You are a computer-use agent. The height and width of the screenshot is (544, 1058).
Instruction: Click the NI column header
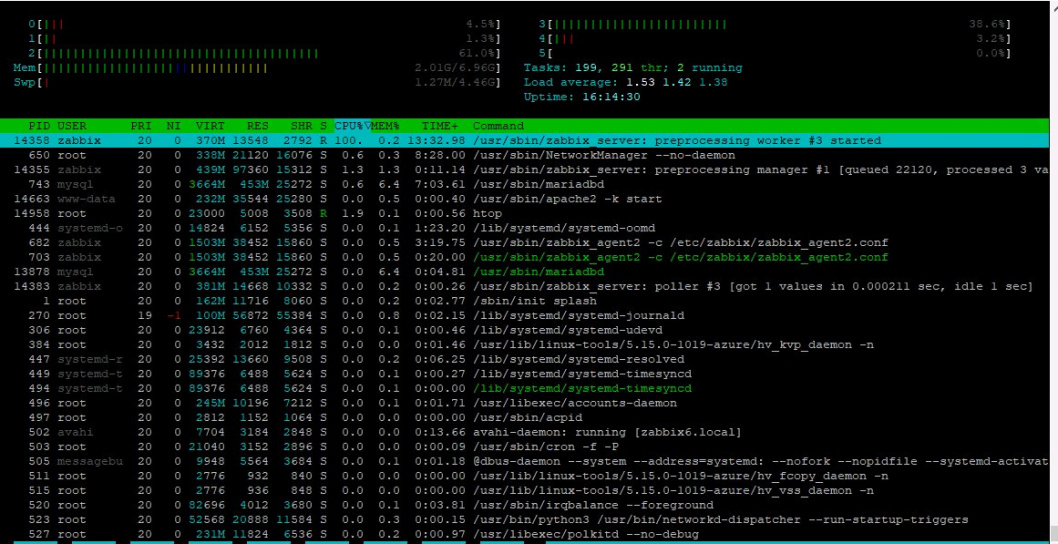(173, 126)
